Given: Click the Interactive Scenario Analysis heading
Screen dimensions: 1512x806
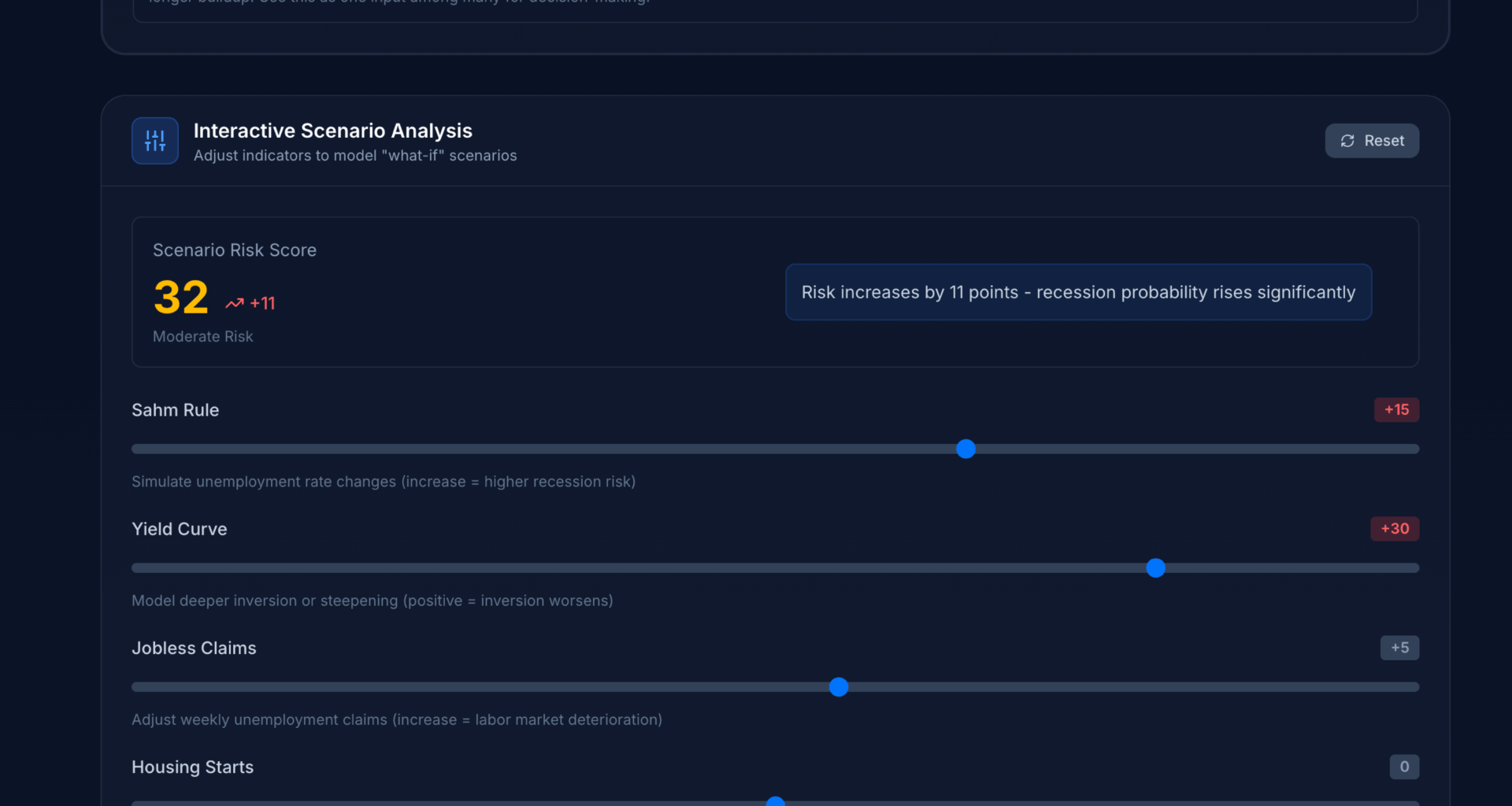Looking at the screenshot, I should (332, 131).
